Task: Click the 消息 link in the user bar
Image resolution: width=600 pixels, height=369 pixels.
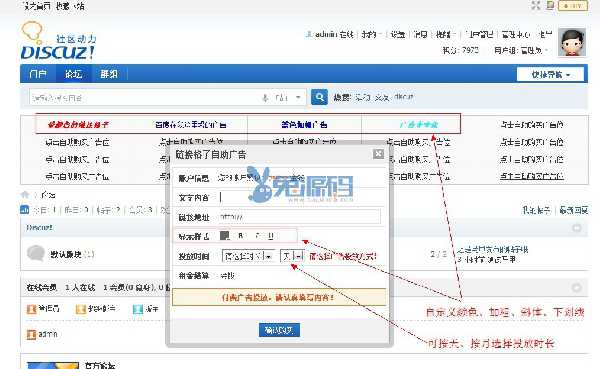Action: [420, 34]
